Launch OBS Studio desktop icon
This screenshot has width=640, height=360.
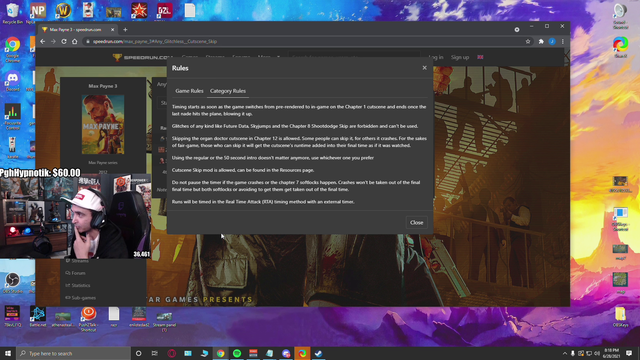tap(13, 282)
